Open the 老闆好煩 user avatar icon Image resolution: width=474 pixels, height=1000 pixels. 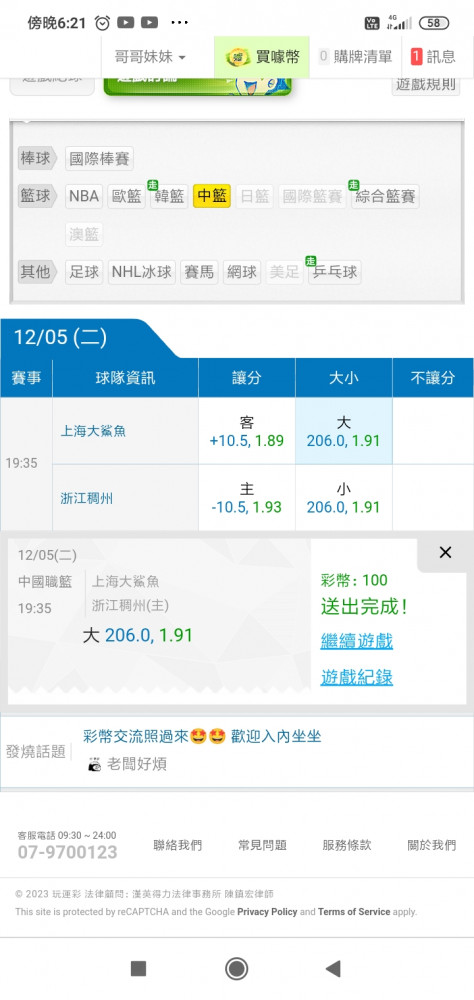(x=94, y=764)
